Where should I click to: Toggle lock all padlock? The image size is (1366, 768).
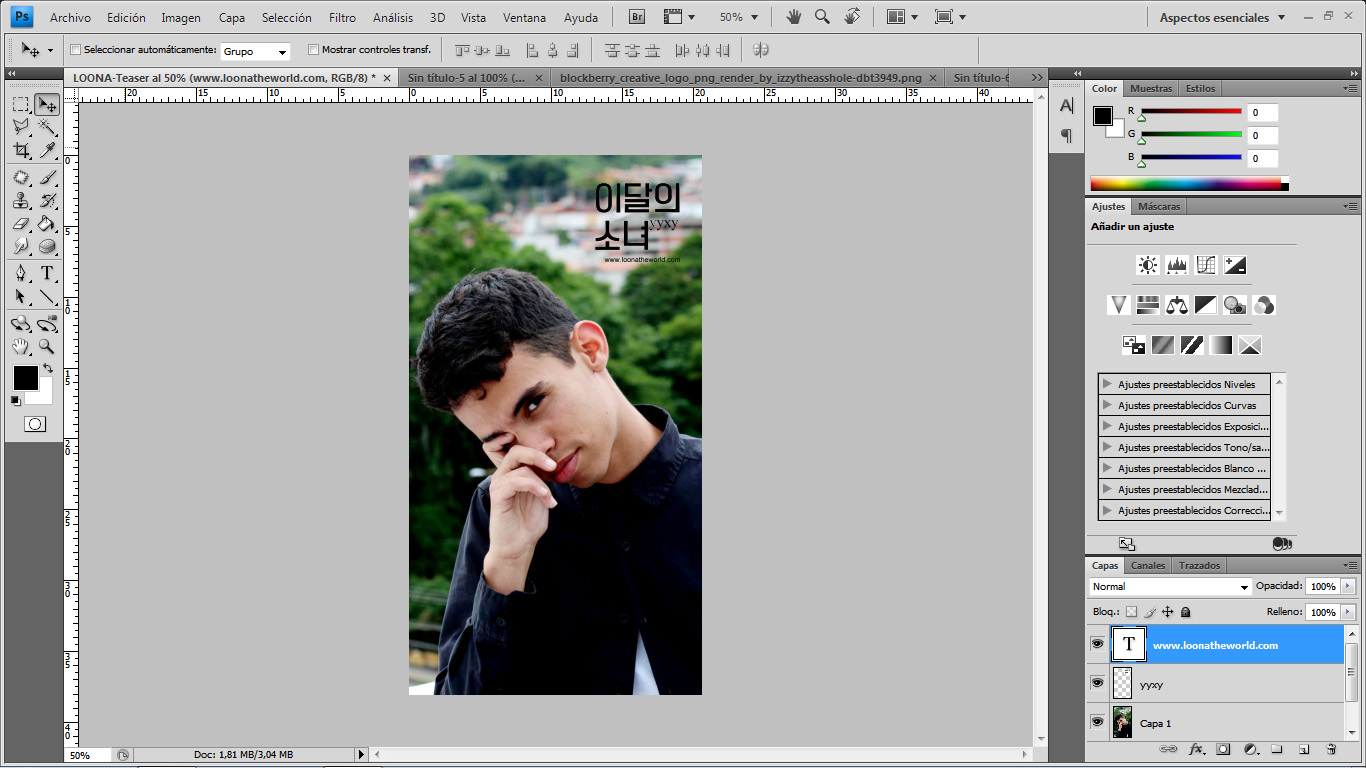[1186, 612]
